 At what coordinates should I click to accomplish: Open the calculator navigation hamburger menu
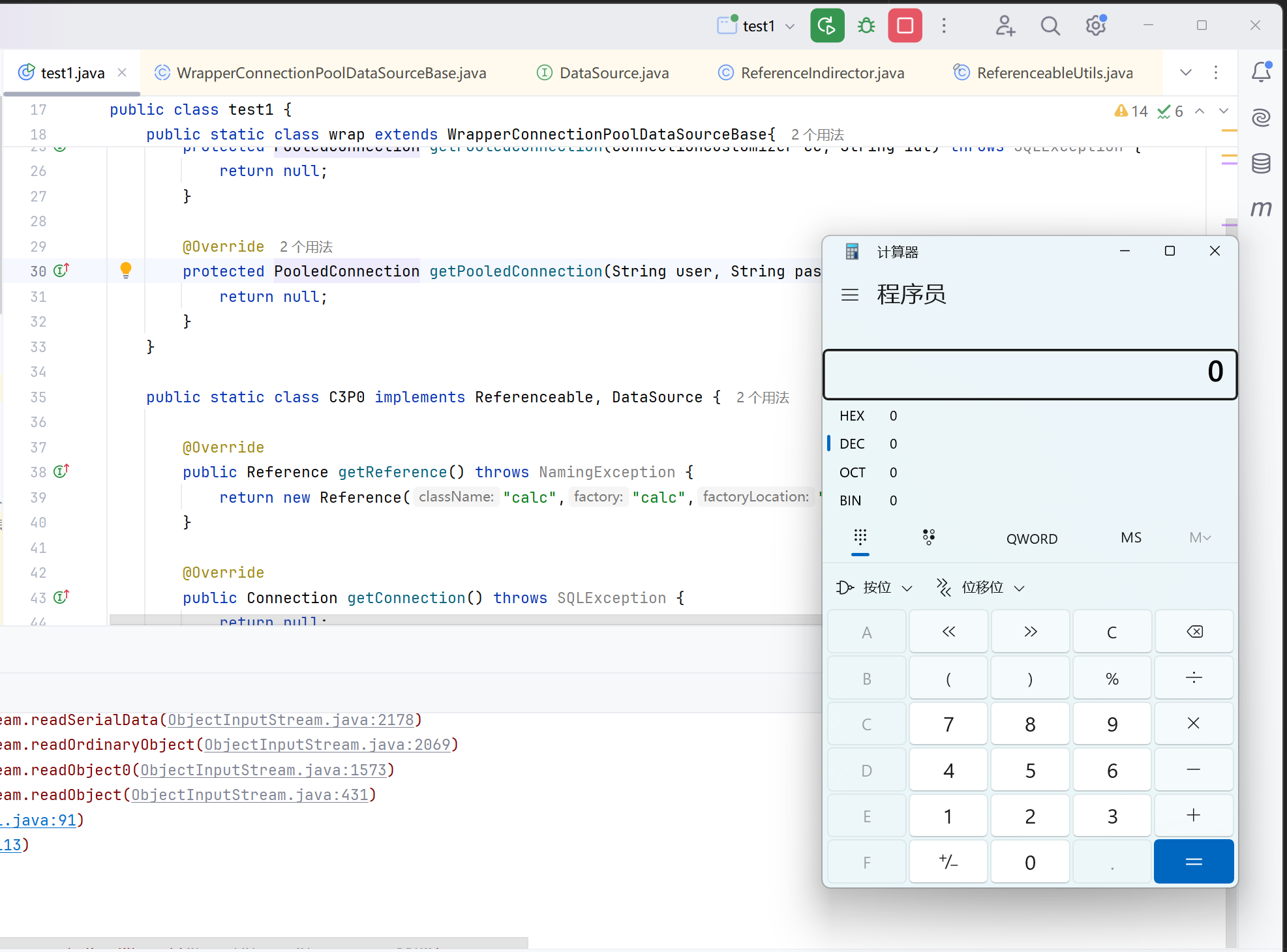click(850, 295)
